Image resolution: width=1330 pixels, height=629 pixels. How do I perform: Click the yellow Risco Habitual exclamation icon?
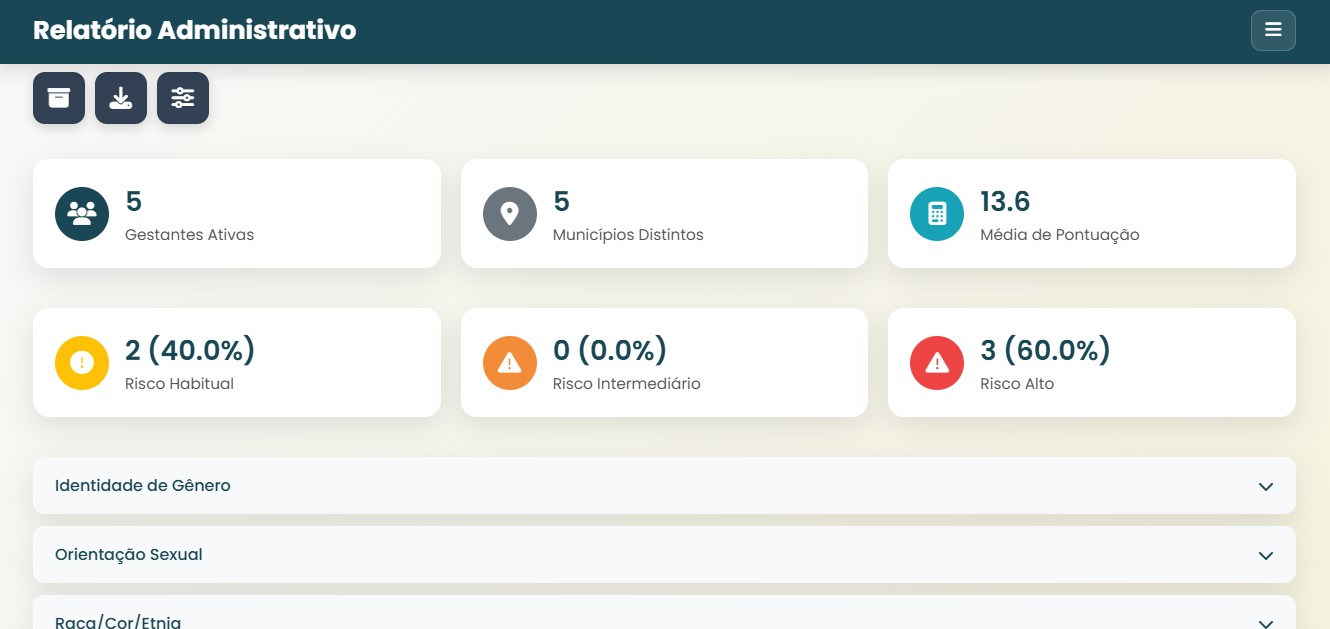click(x=82, y=362)
